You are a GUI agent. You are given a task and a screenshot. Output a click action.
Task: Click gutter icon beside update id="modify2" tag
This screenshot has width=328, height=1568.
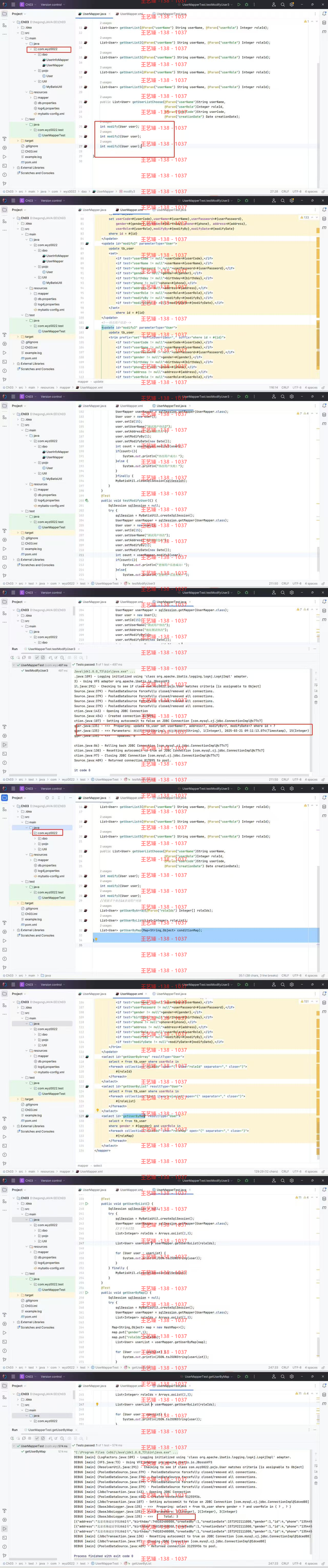click(x=87, y=244)
